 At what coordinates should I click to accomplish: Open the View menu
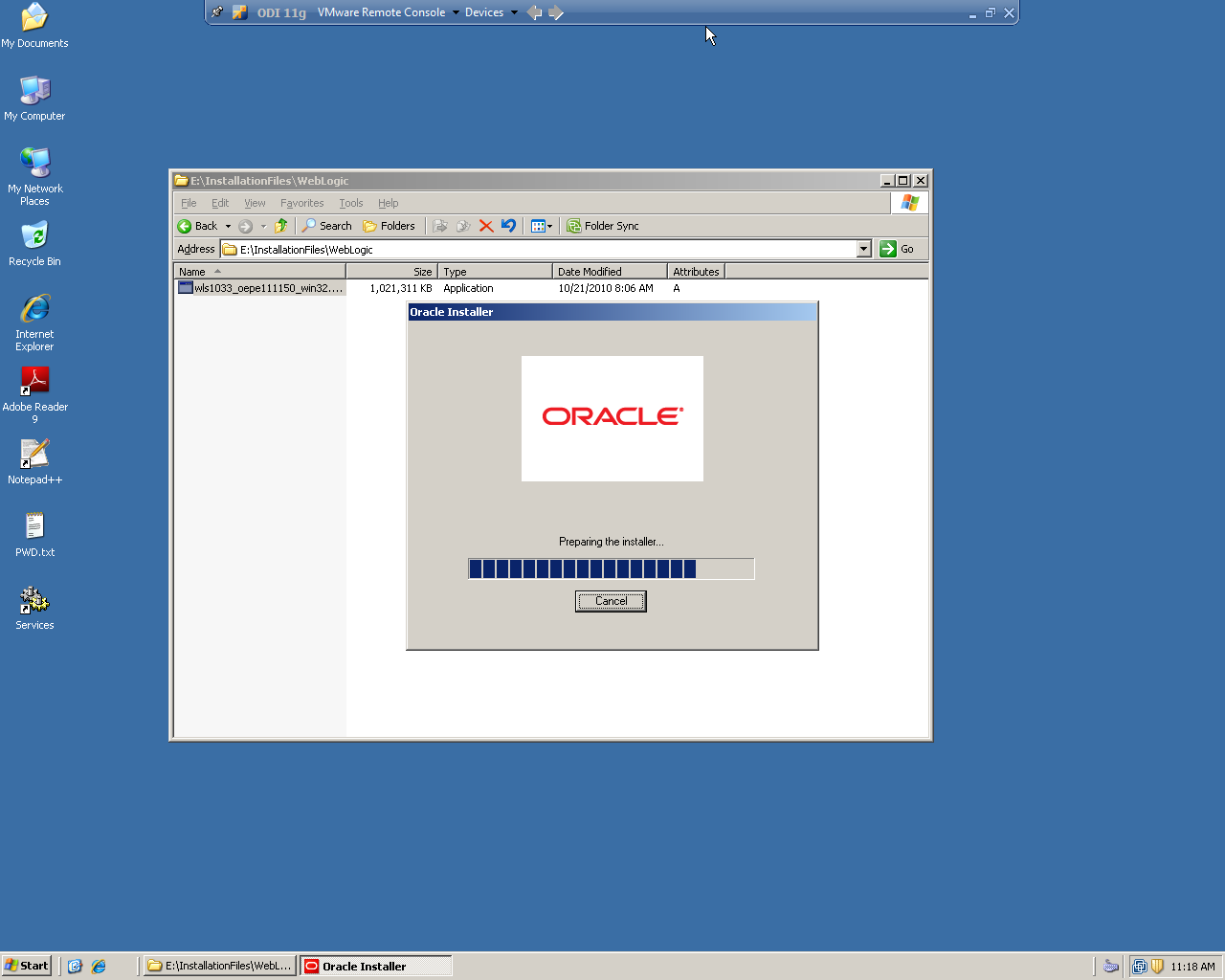click(255, 203)
